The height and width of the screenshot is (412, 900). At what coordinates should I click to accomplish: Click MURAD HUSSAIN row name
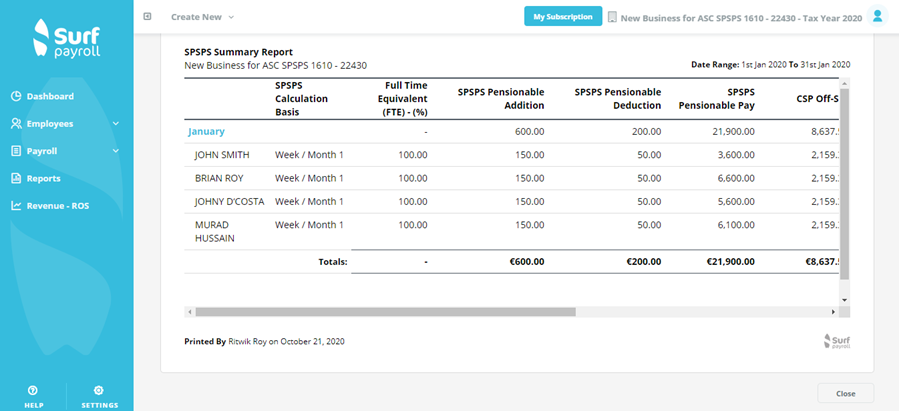215,231
